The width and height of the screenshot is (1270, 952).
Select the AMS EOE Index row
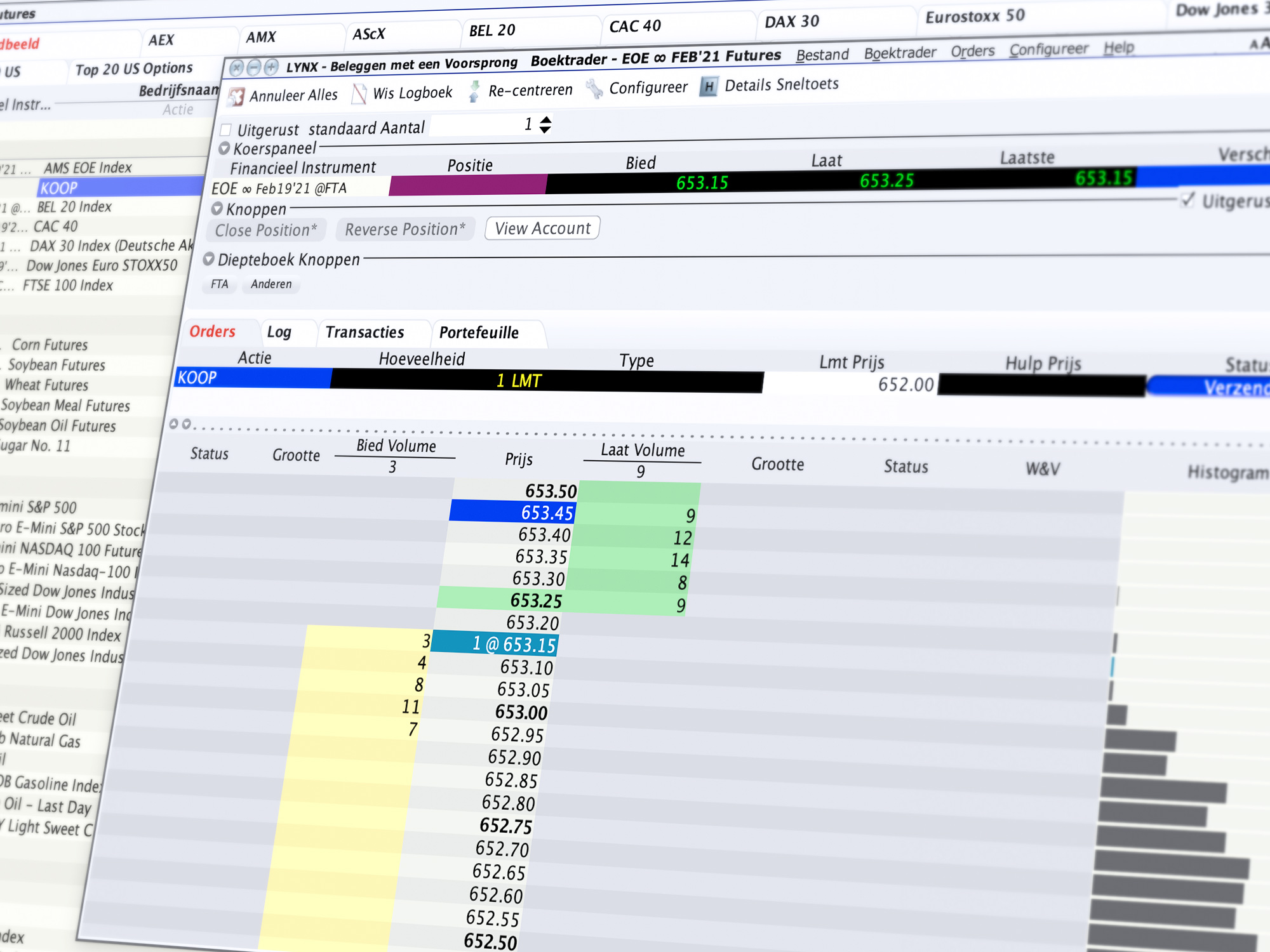point(88,168)
